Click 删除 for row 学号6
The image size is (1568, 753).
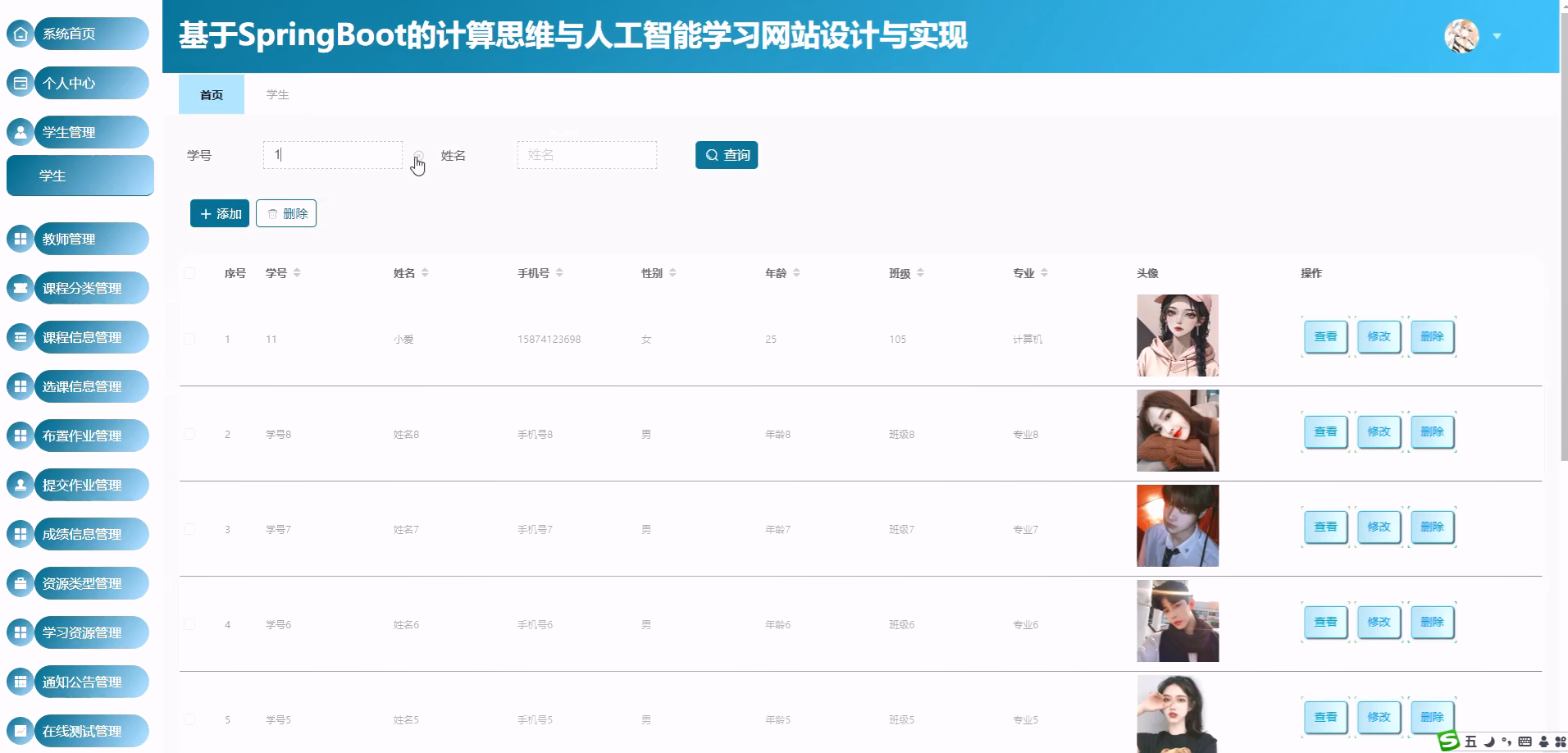point(1432,622)
